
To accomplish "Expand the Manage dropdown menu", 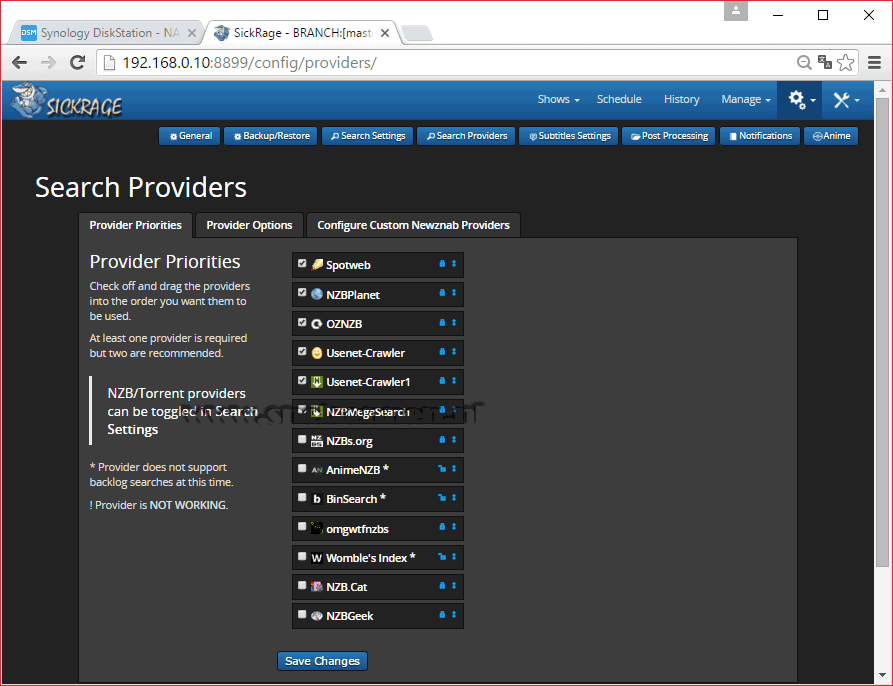I will [x=745, y=99].
